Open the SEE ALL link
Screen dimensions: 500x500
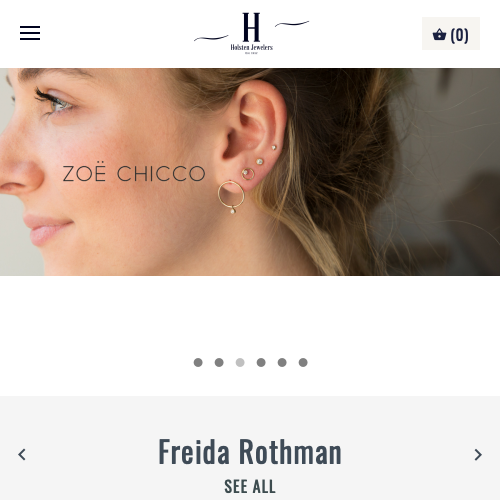click(x=250, y=486)
